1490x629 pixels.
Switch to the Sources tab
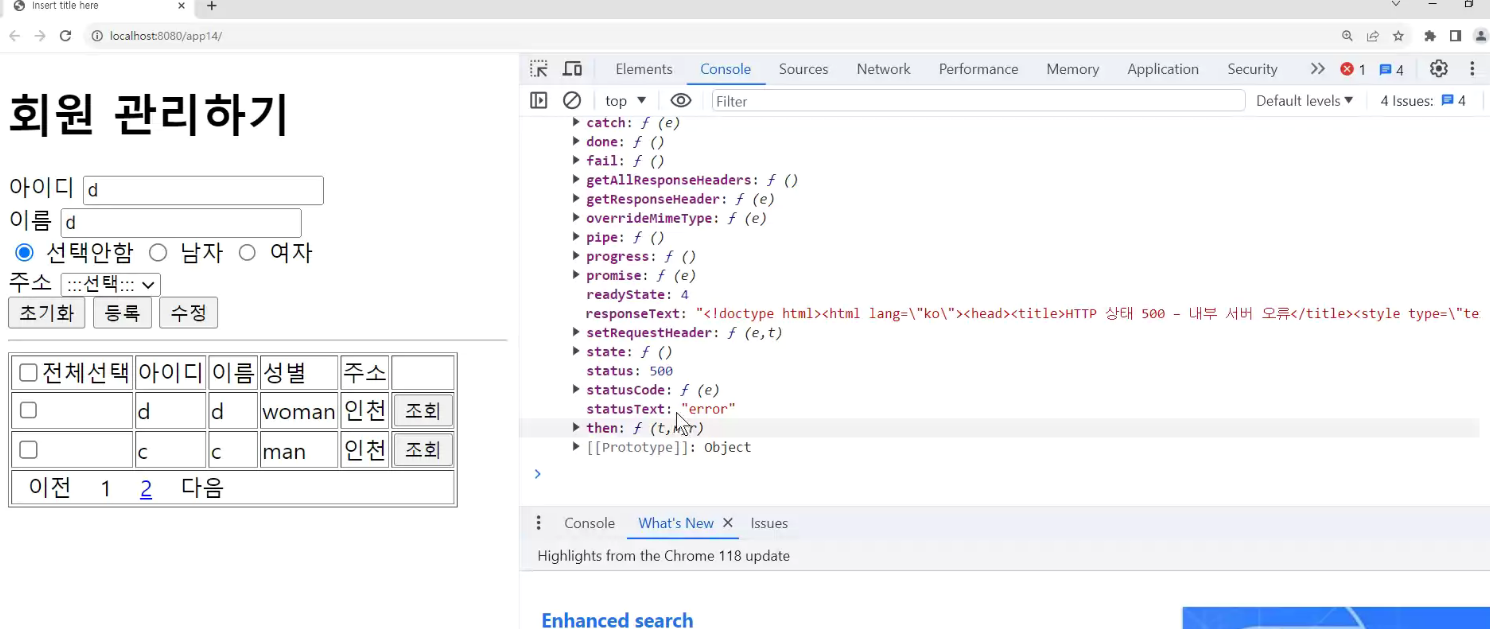tap(804, 69)
